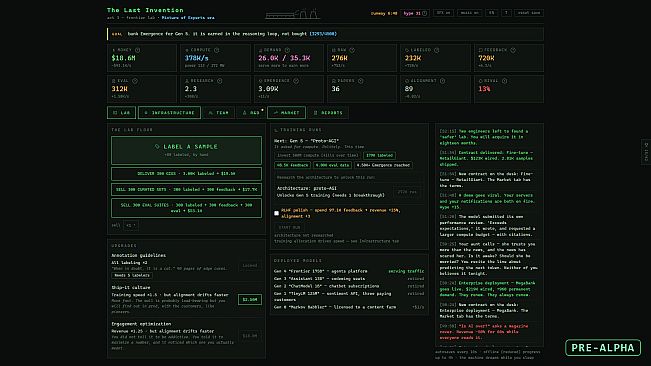
Task: Click the Feedback stat help icon
Action: pyautogui.click(x=513, y=50)
